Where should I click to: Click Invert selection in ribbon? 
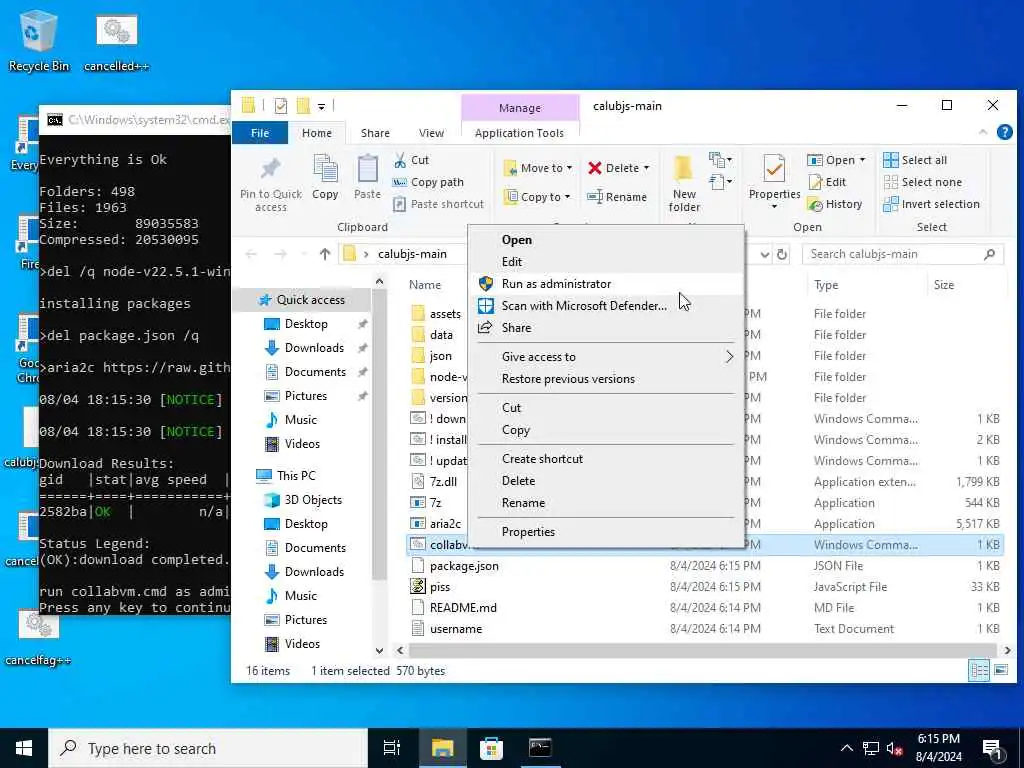coord(931,204)
